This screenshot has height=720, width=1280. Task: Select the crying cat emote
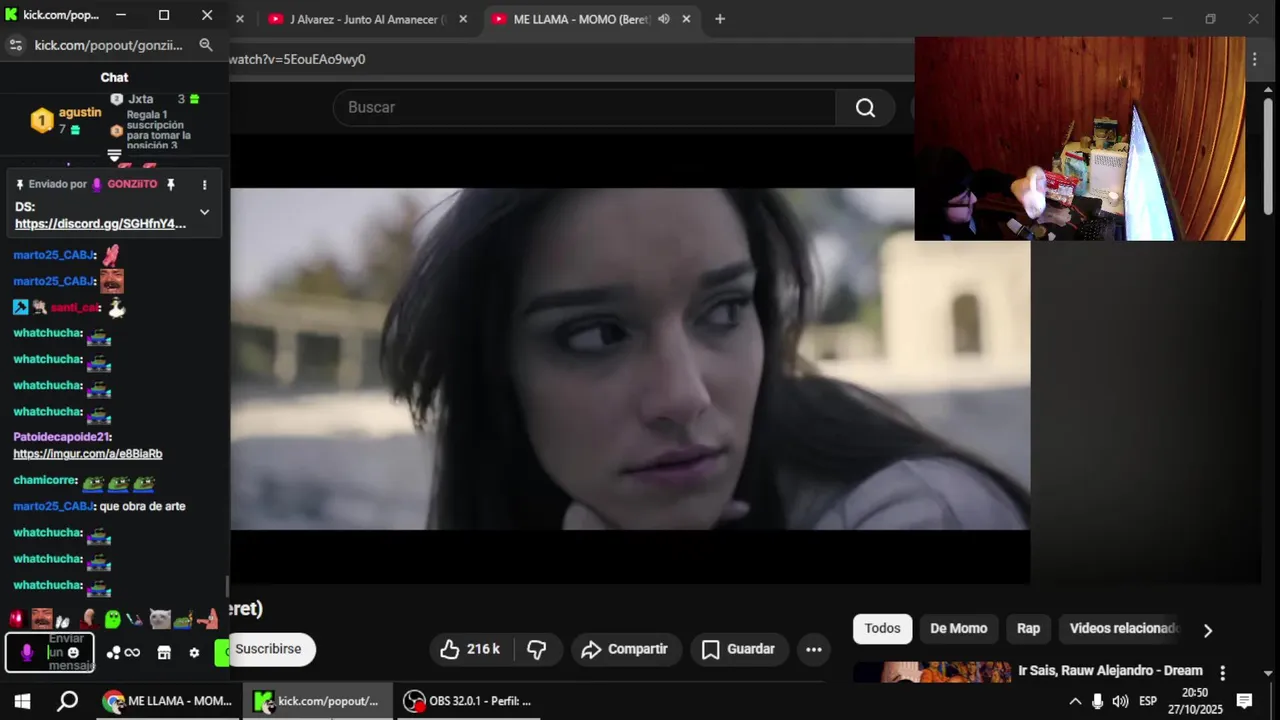159,619
